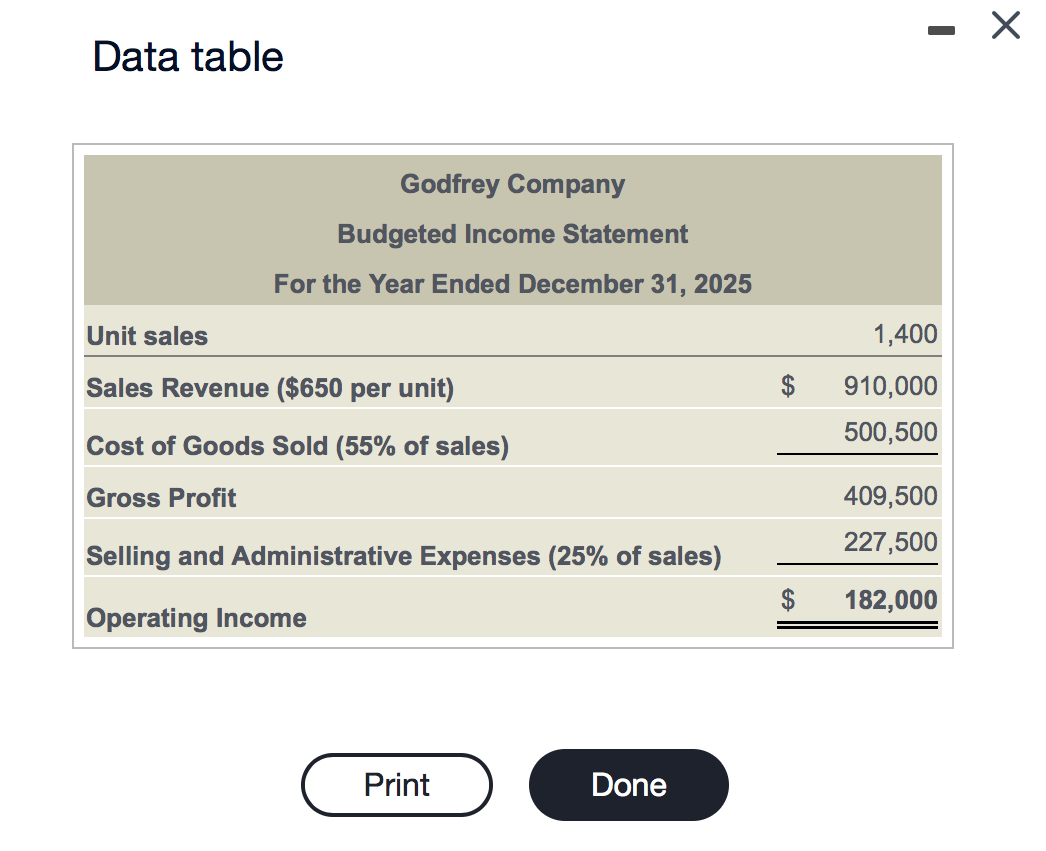Select the Unit sales row label
1046x851 pixels.
(x=148, y=336)
